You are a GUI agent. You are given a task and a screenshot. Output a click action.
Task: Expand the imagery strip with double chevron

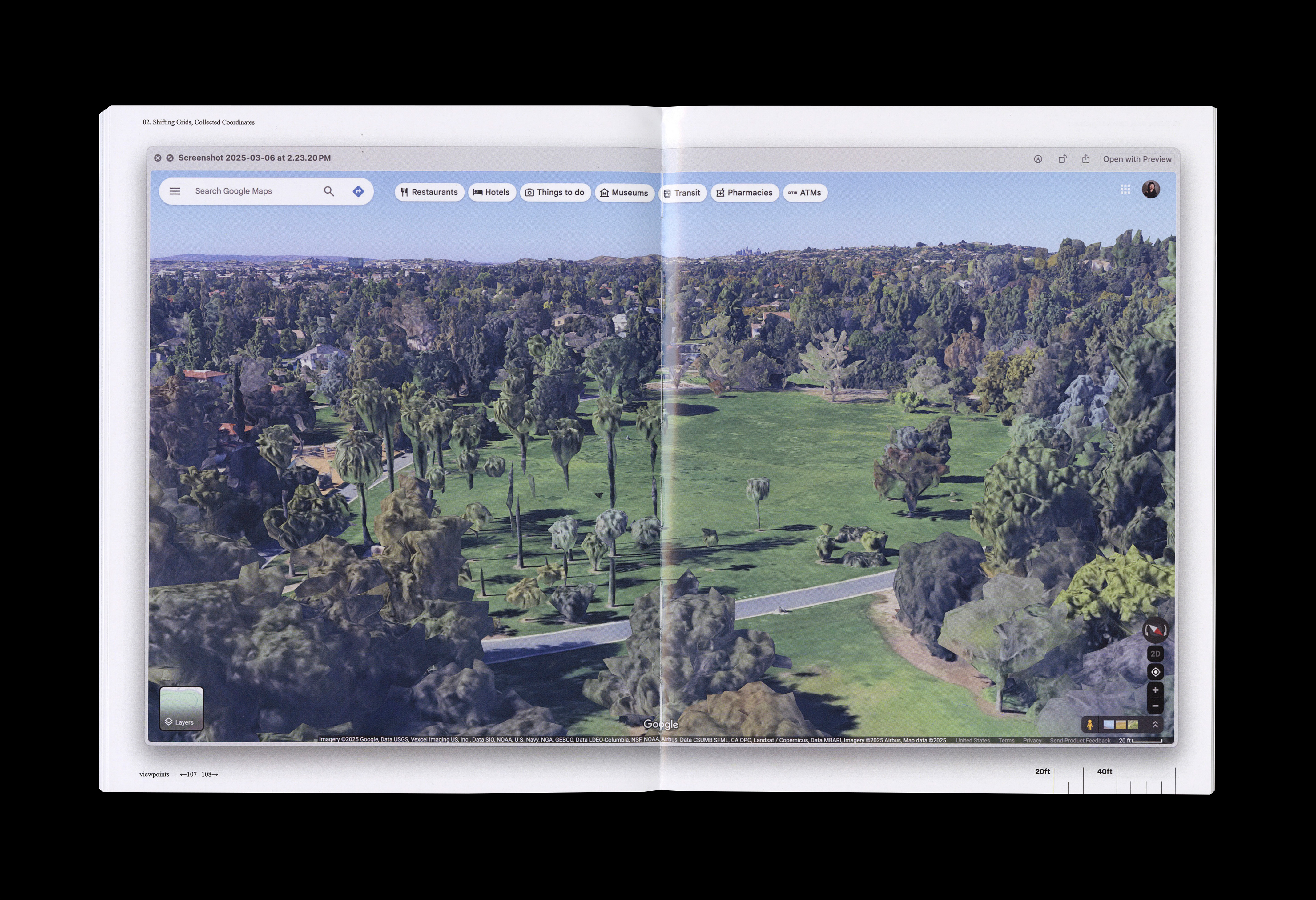pyautogui.click(x=1155, y=725)
